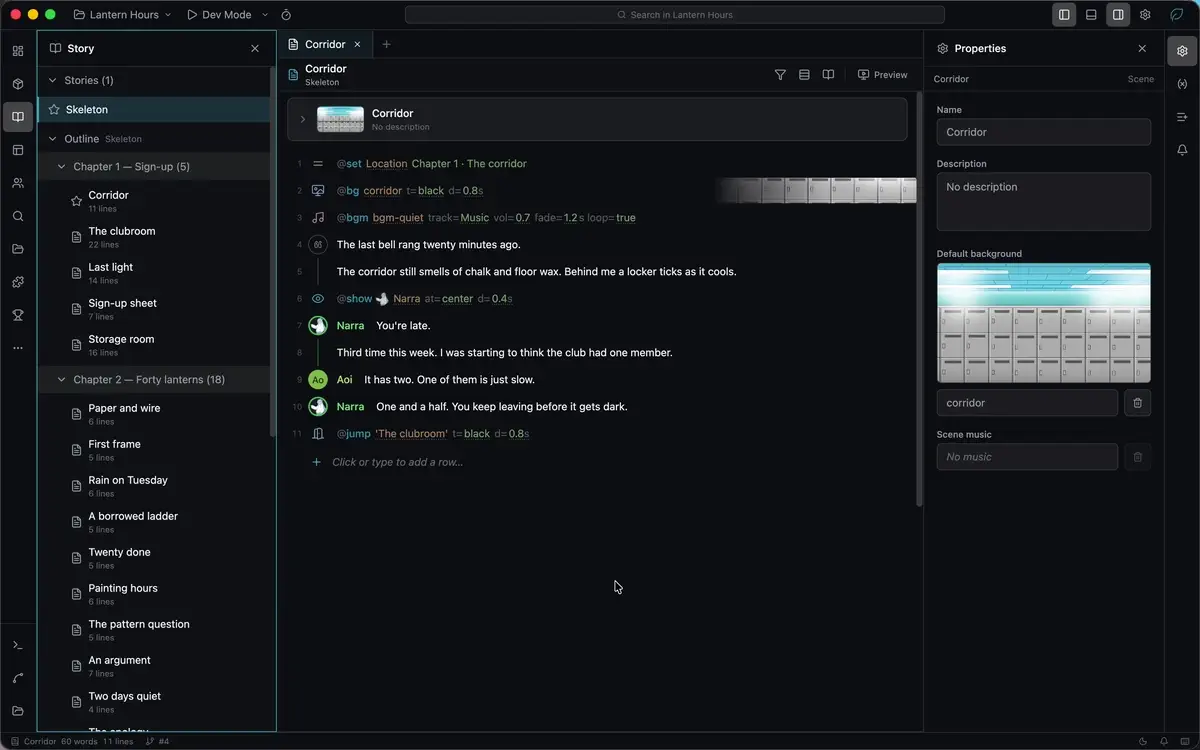The width and height of the screenshot is (1200, 750).
Task: Click the stacked rows view icon in toolbar
Action: pos(804,75)
